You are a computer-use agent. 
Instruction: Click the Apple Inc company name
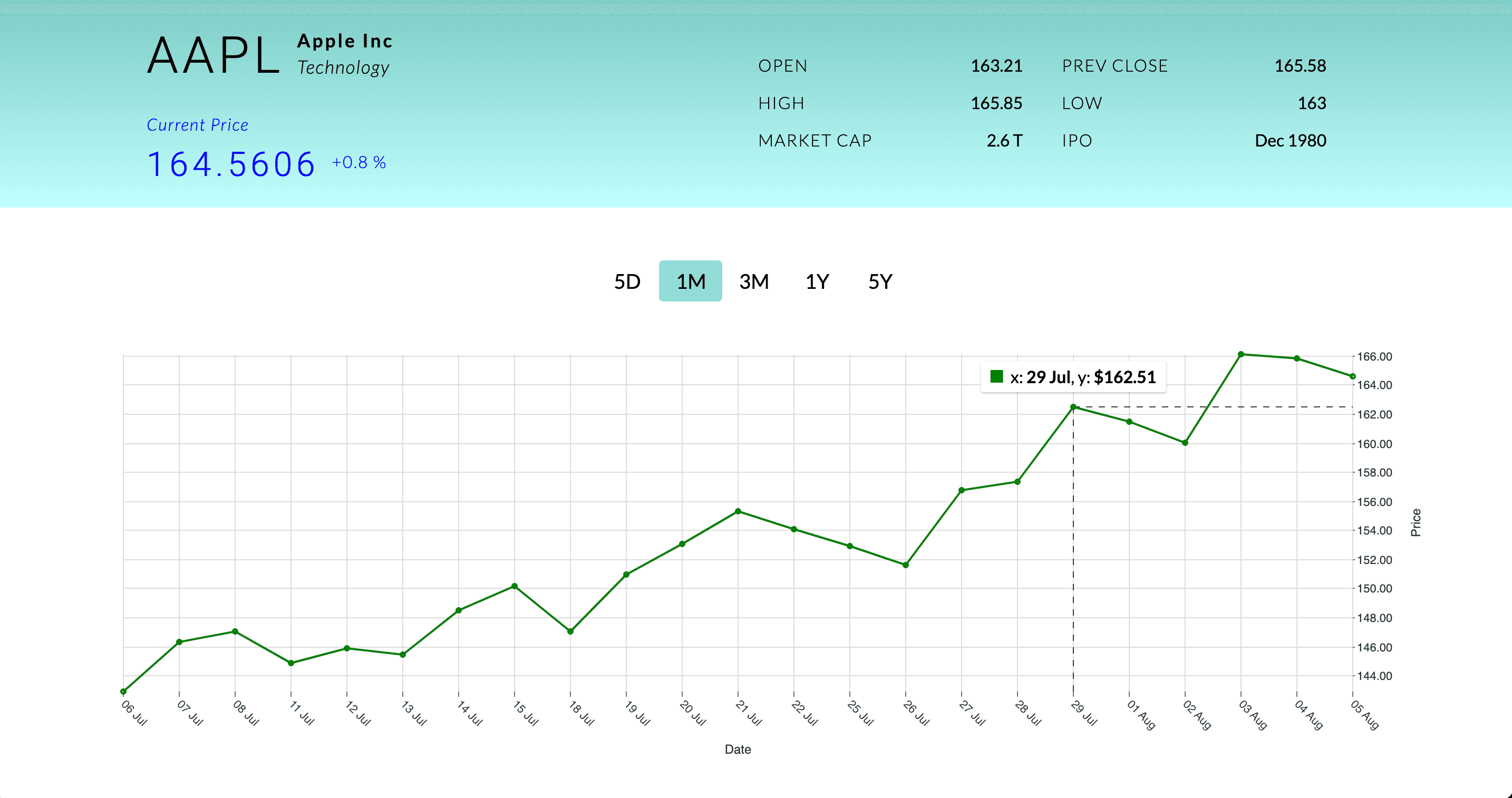coord(345,41)
